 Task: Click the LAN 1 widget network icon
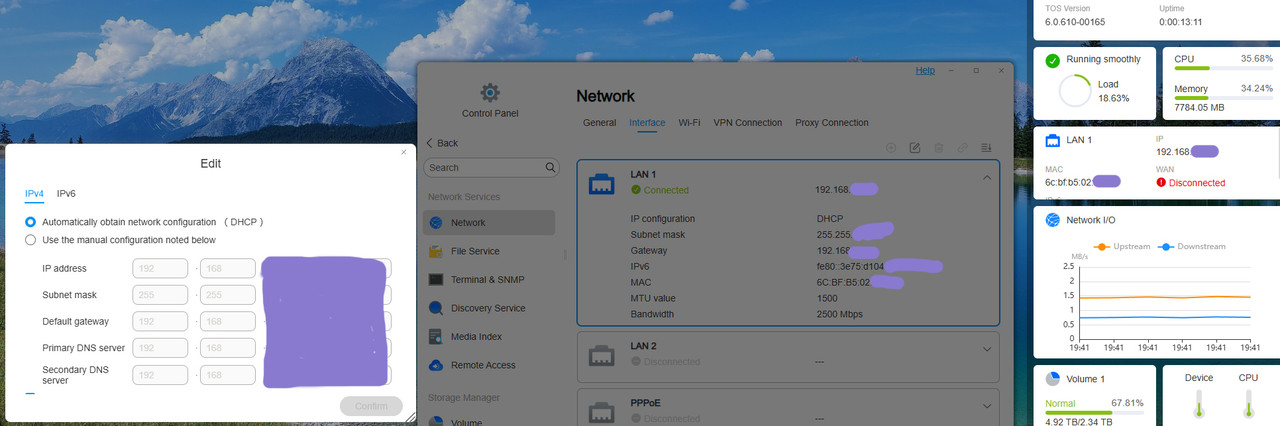[x=1053, y=140]
